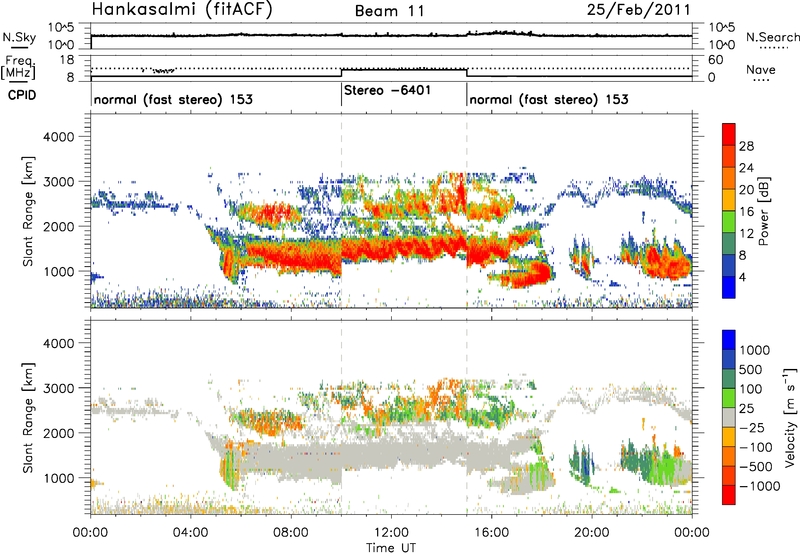
Task: Click the 'Velocity [m s-1]' colorbar title
Action: (790, 417)
